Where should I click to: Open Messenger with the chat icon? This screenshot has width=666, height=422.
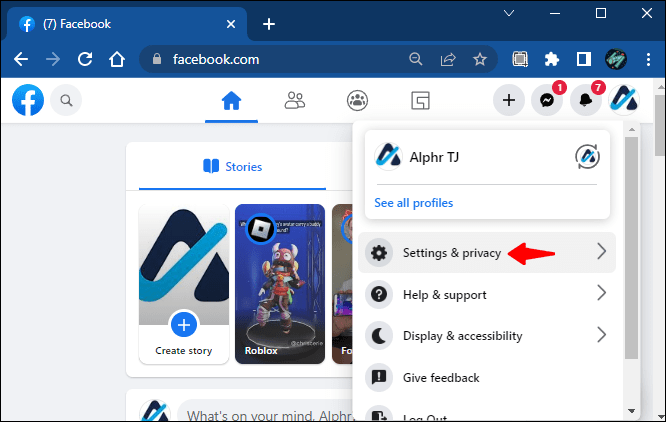[x=547, y=101]
